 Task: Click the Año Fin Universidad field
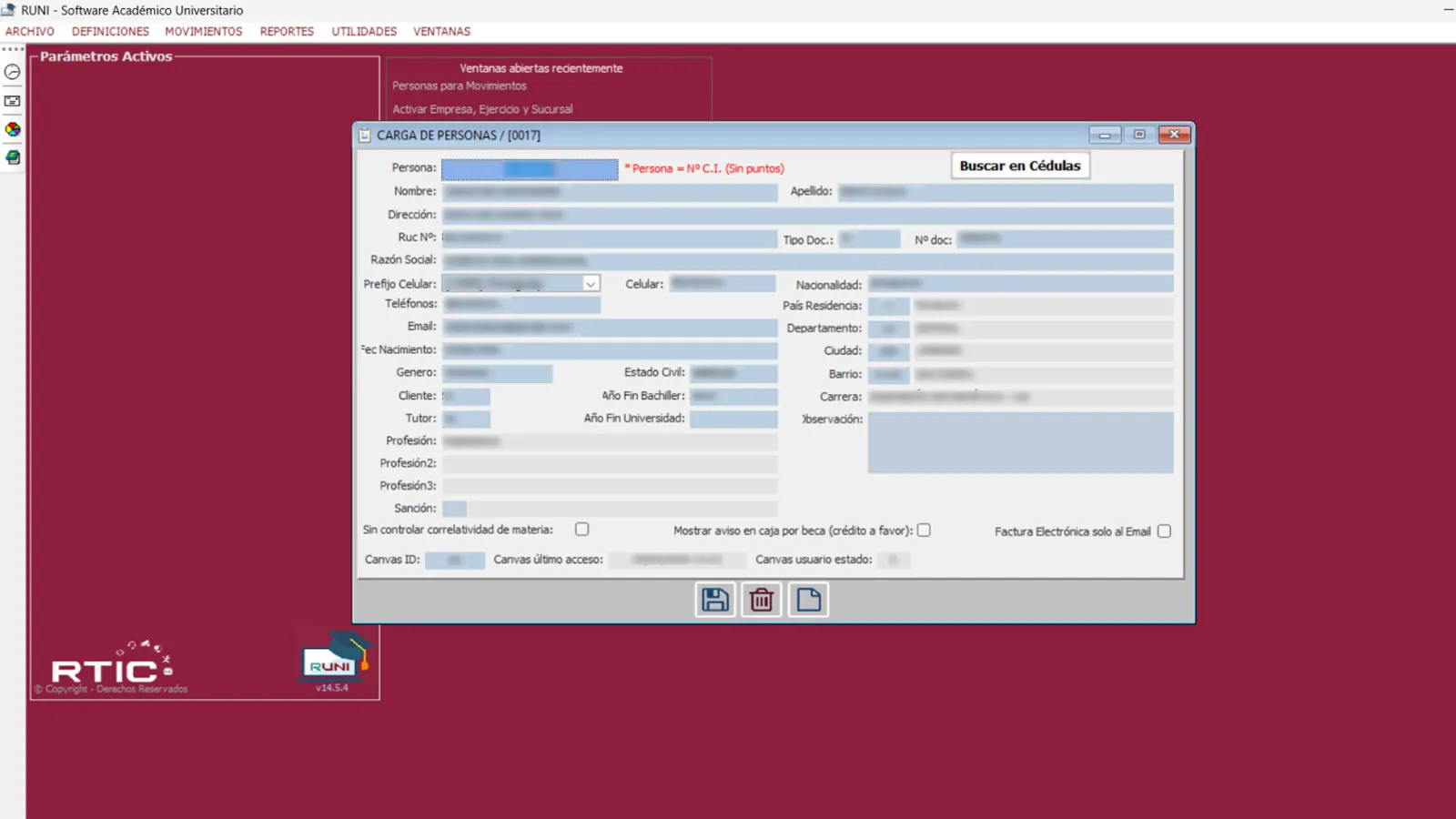733,419
